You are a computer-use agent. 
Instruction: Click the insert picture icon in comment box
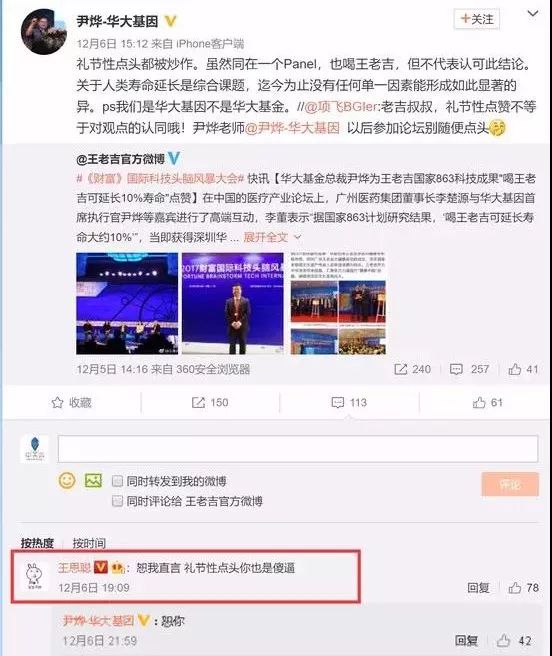93,480
